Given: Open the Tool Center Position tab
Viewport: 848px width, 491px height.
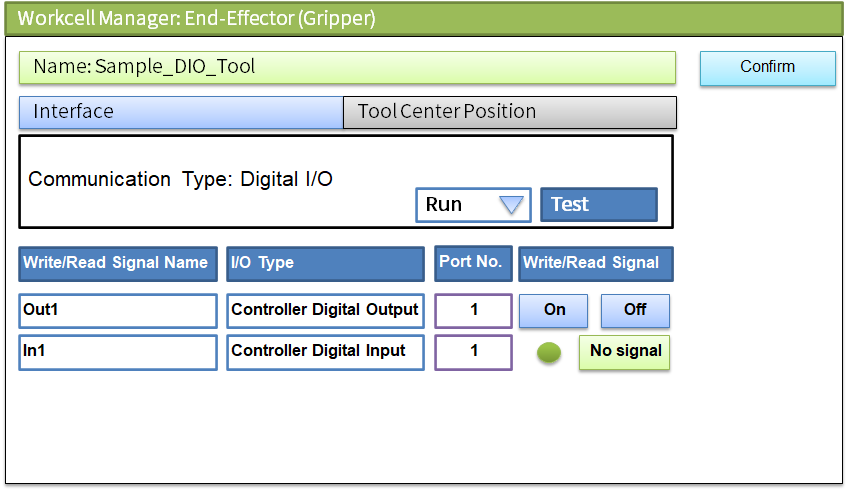Looking at the screenshot, I should [509, 112].
